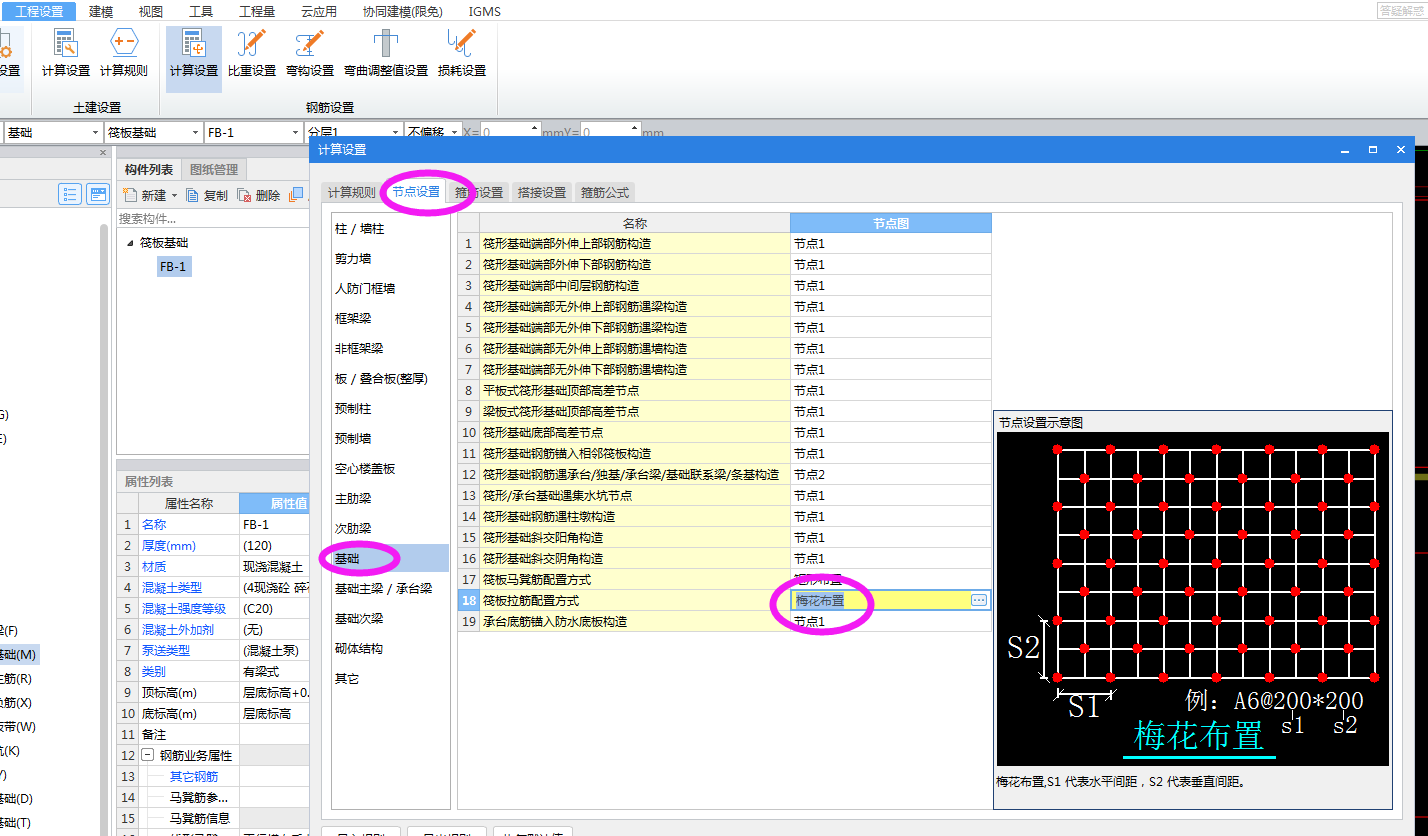The width and height of the screenshot is (1428, 836).
Task: Click the 新建 component icon
Action: pyautogui.click(x=129, y=195)
